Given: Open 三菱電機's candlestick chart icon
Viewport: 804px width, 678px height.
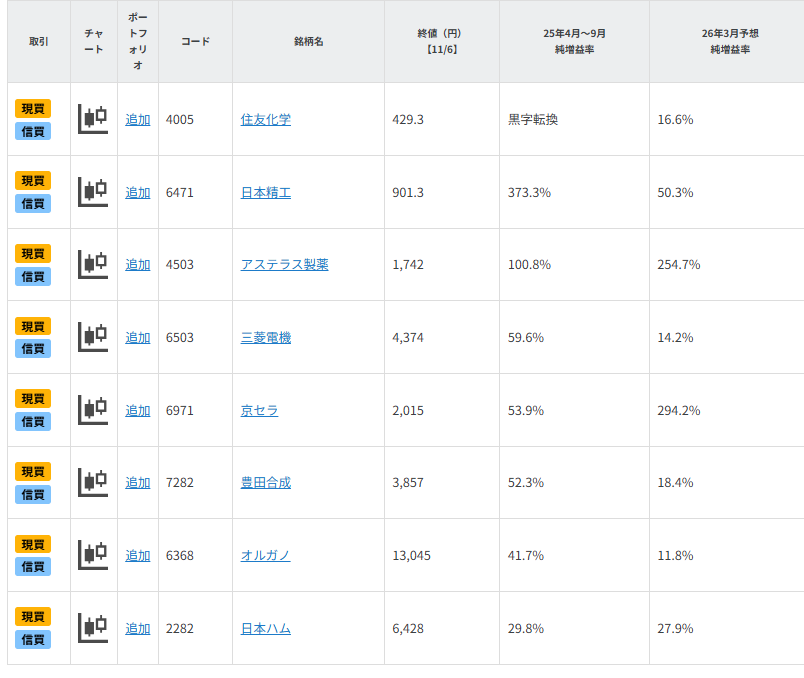Looking at the screenshot, I should [x=92, y=337].
